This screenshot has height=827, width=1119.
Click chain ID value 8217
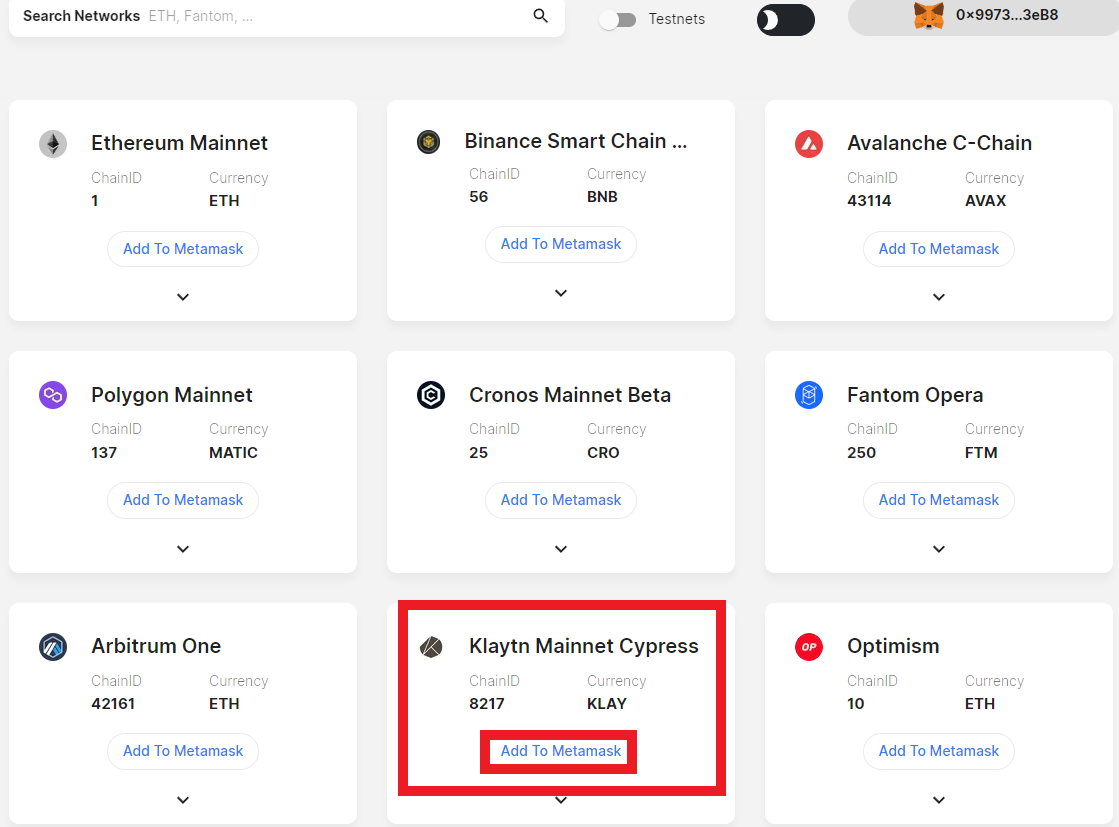pos(487,704)
